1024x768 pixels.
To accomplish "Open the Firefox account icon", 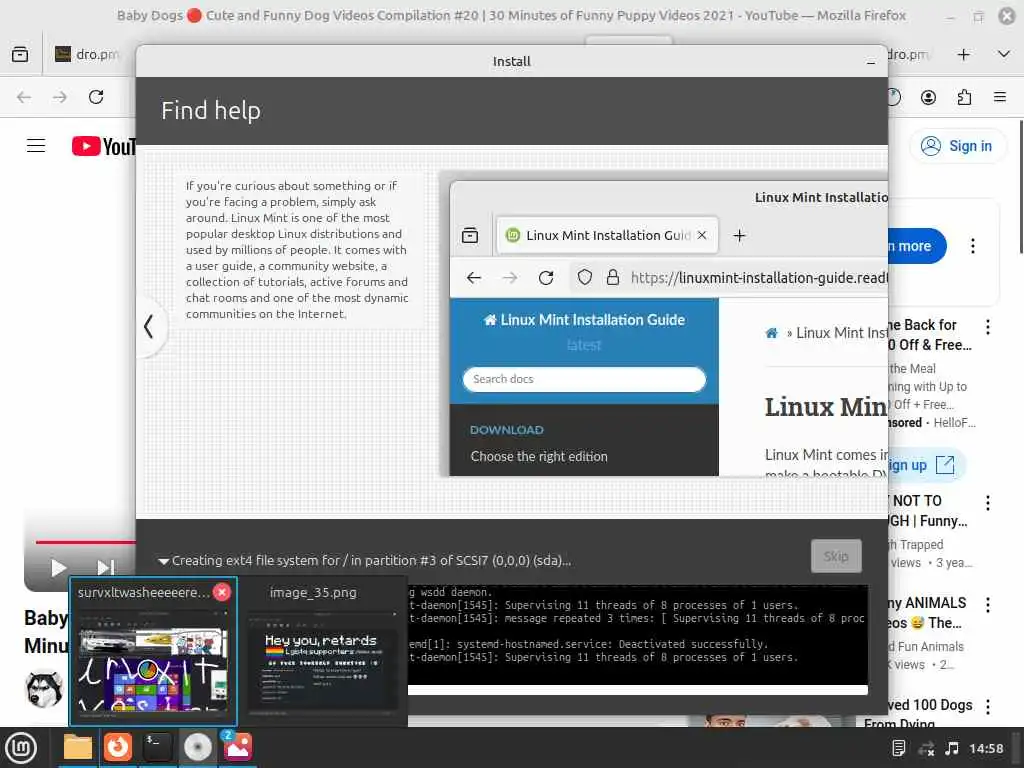I will tap(928, 97).
